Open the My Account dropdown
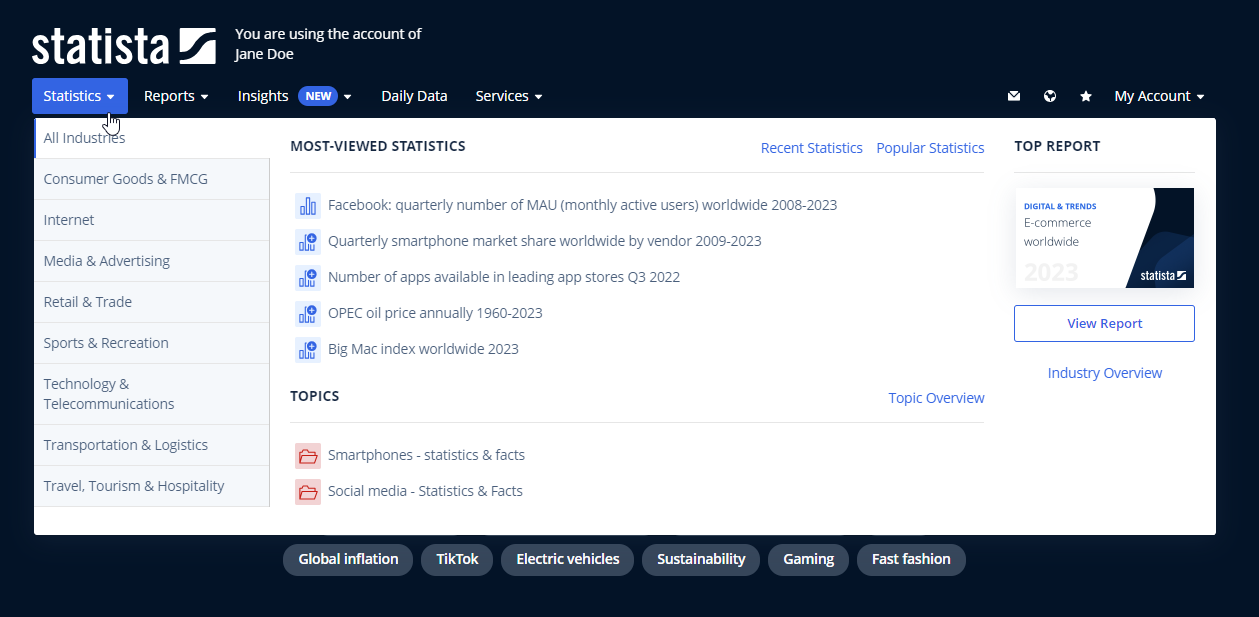Viewport: 1259px width, 617px height. pos(1159,96)
